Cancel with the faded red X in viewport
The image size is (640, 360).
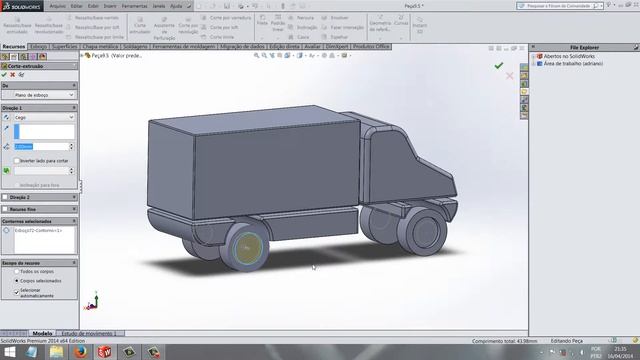pyautogui.click(x=509, y=76)
